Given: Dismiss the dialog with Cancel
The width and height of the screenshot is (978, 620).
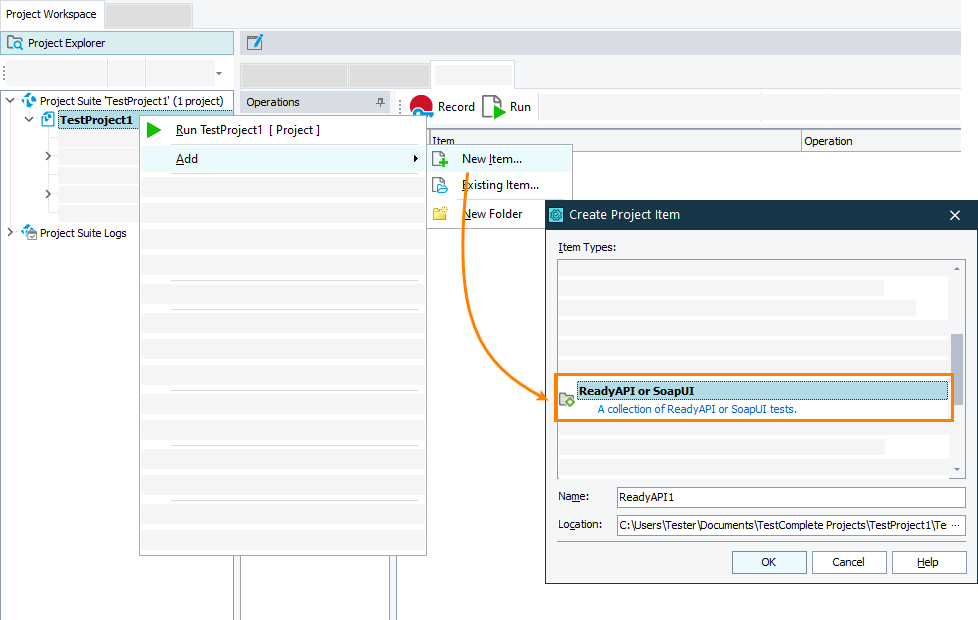Looking at the screenshot, I should tap(848, 561).
